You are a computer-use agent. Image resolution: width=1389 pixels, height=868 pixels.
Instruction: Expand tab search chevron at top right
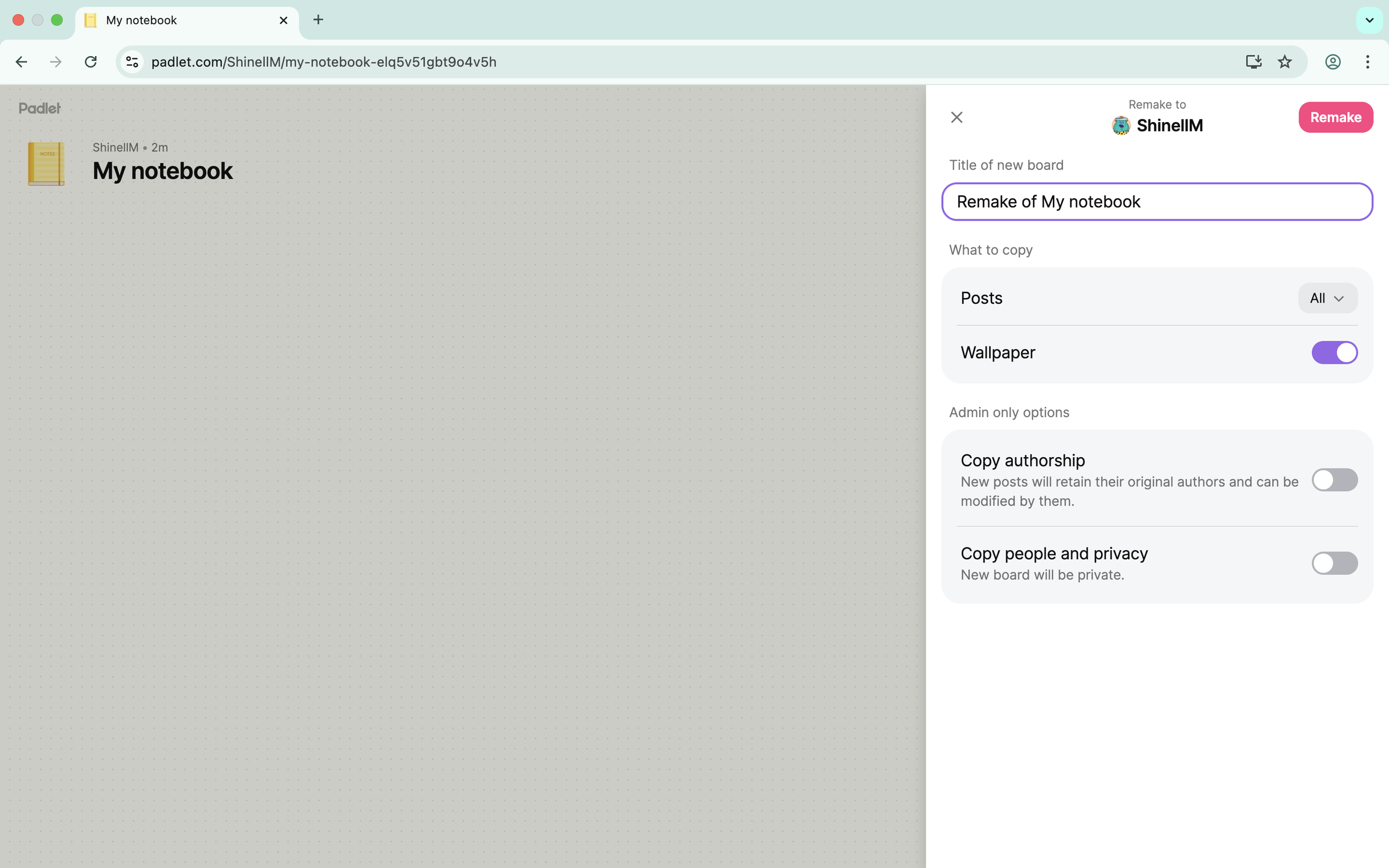(x=1369, y=20)
